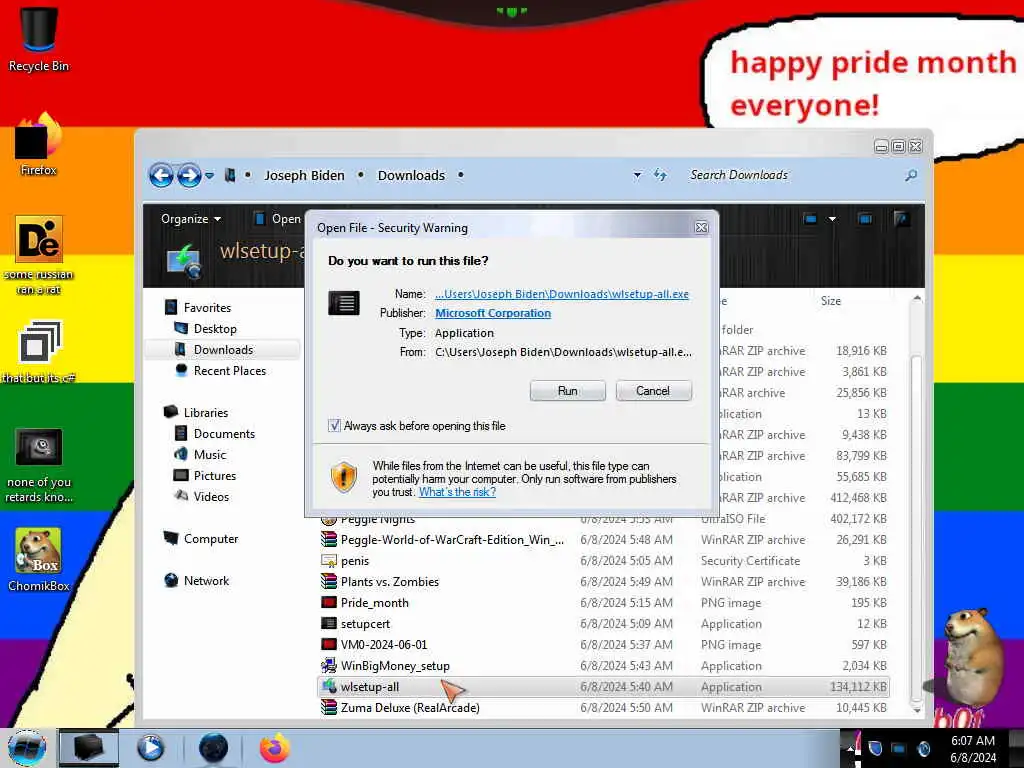
Task: Click the magnifier search icon
Action: [911, 175]
